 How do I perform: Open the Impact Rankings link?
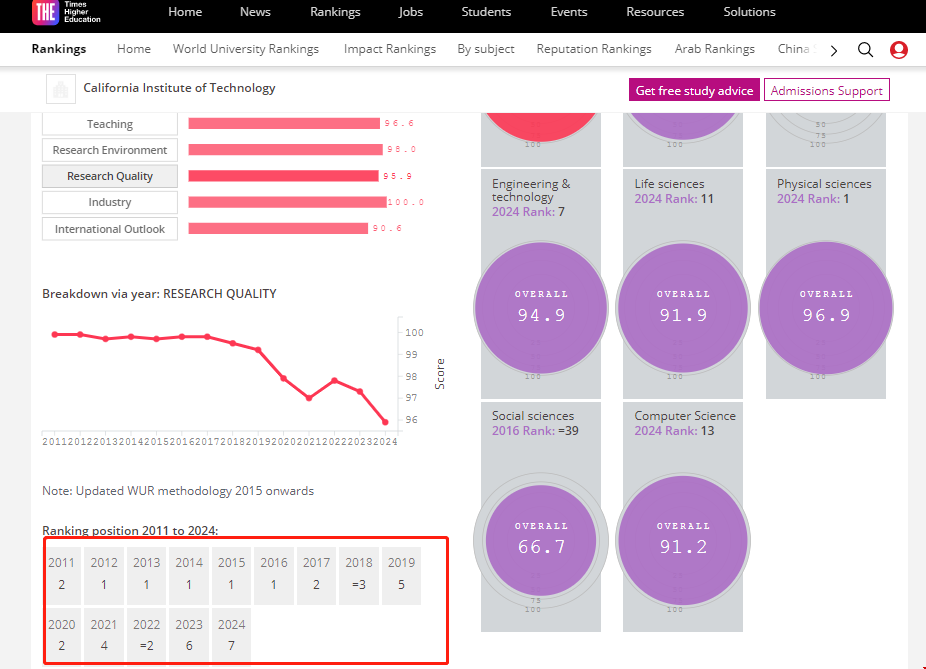[x=390, y=49]
